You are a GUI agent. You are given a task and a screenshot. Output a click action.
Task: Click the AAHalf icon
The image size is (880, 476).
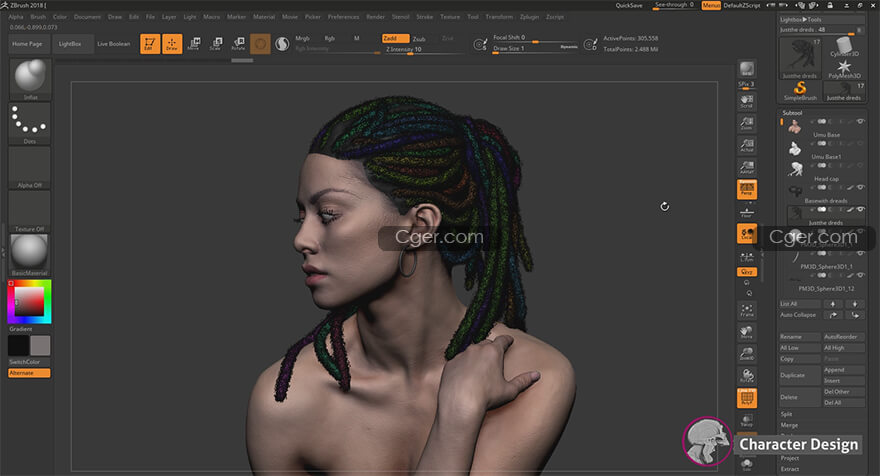747,167
